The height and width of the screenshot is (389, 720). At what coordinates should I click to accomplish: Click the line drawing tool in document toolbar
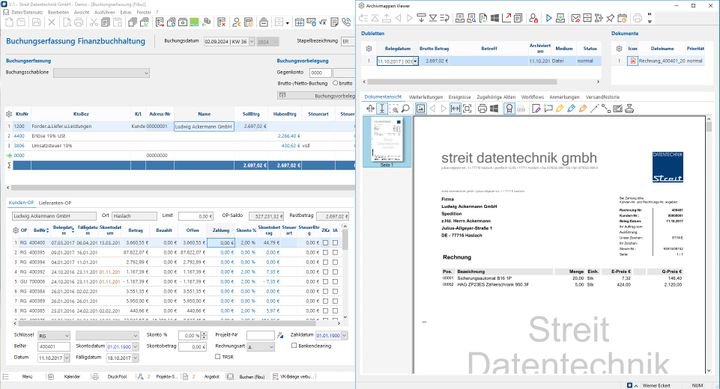point(594,108)
